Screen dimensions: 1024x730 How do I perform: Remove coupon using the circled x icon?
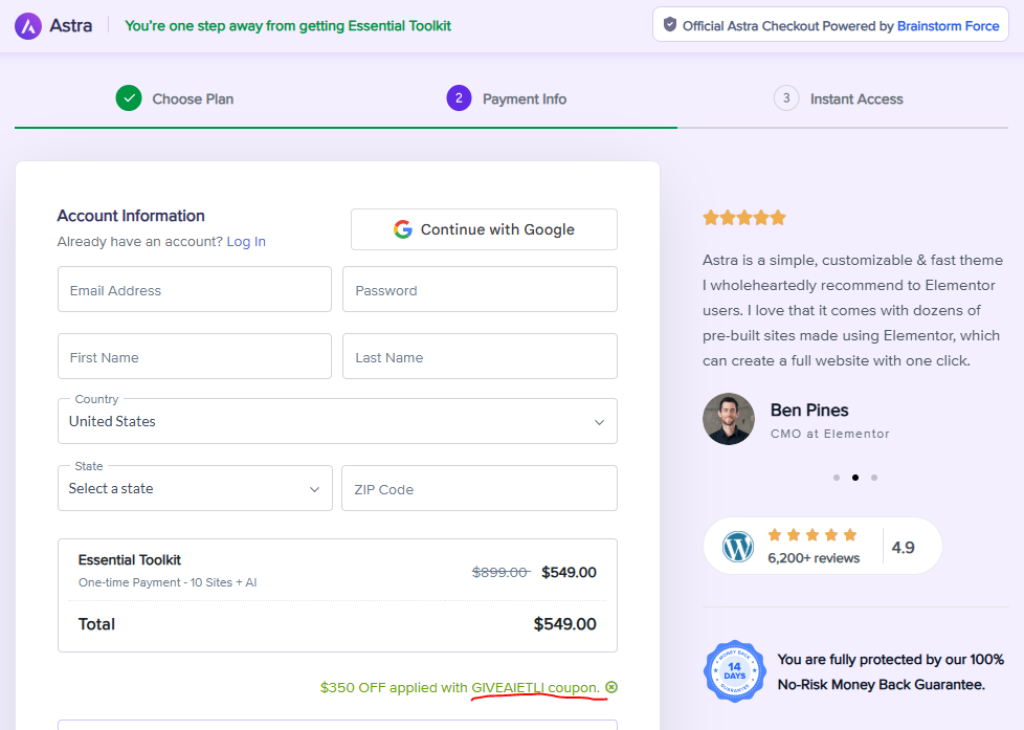(611, 687)
